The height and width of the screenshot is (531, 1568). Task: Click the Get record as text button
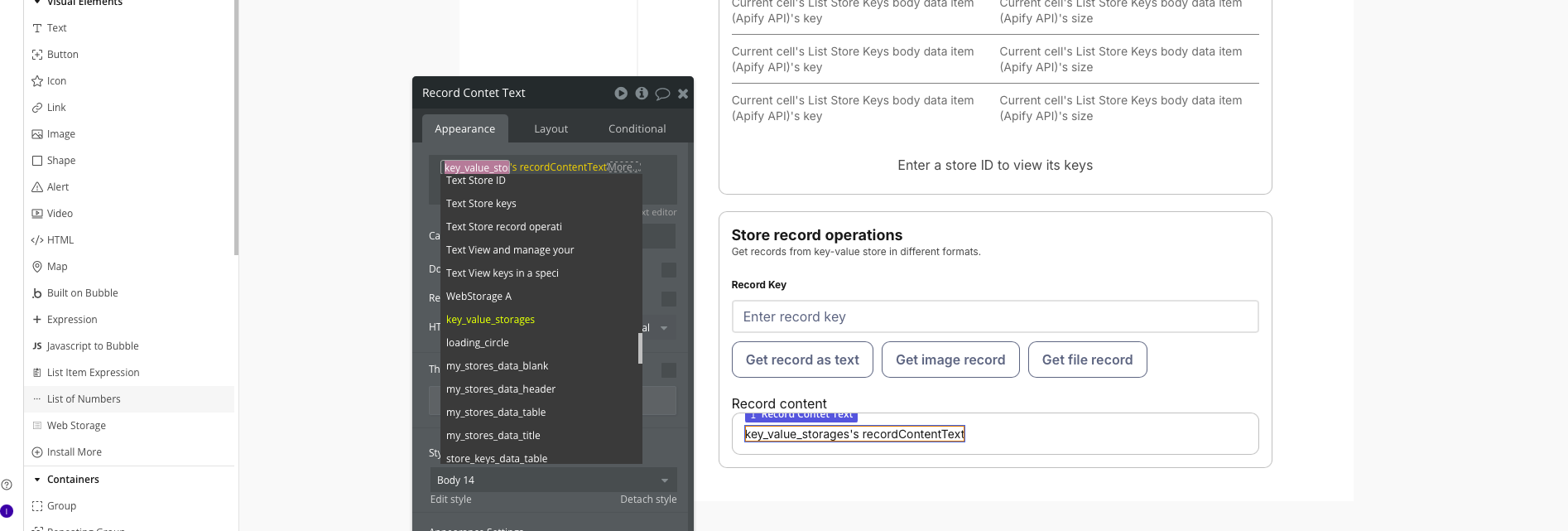[802, 360]
